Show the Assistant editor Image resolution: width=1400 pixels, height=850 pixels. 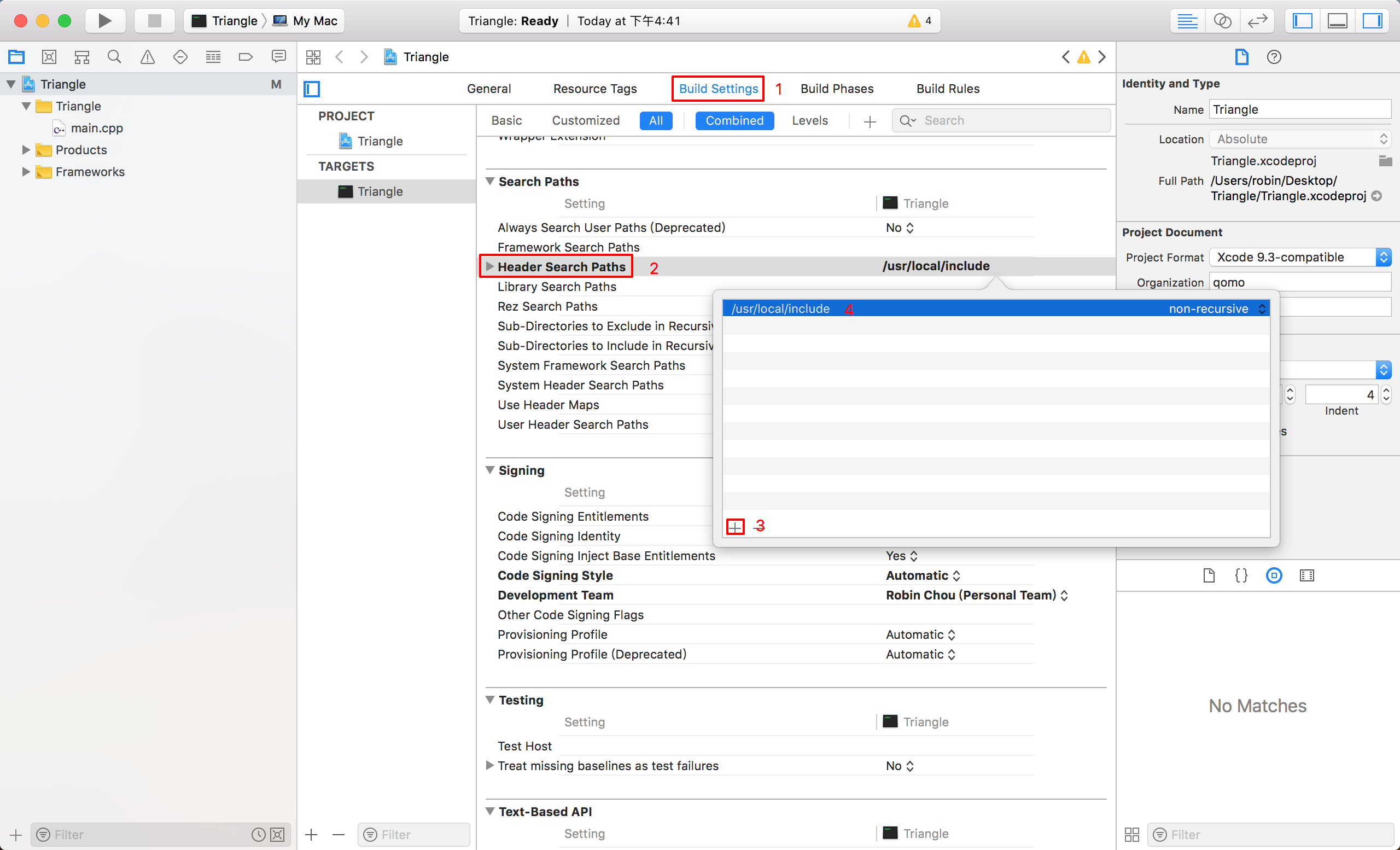(x=1222, y=21)
